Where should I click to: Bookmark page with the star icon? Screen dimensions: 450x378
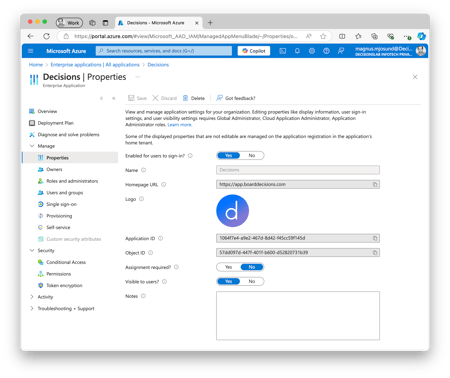click(323, 36)
